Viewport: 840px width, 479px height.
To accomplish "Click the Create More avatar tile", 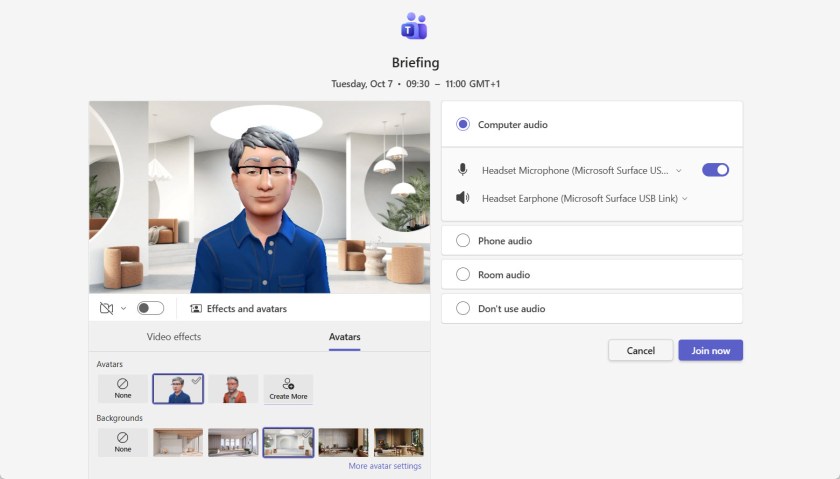I will (x=288, y=388).
